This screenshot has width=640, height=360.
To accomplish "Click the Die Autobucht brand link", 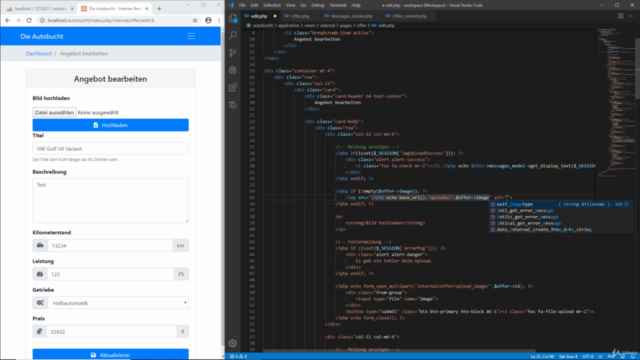I will coord(42,36).
